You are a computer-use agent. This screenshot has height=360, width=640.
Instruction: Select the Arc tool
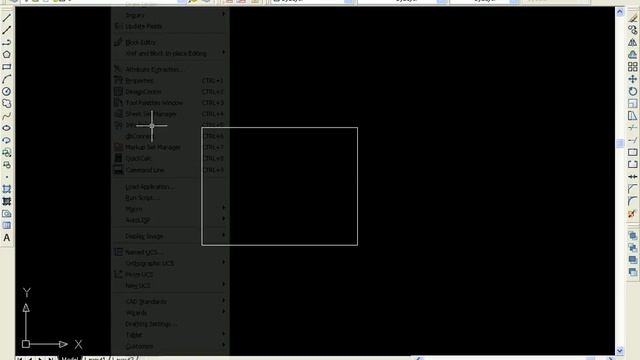[x=7, y=79]
